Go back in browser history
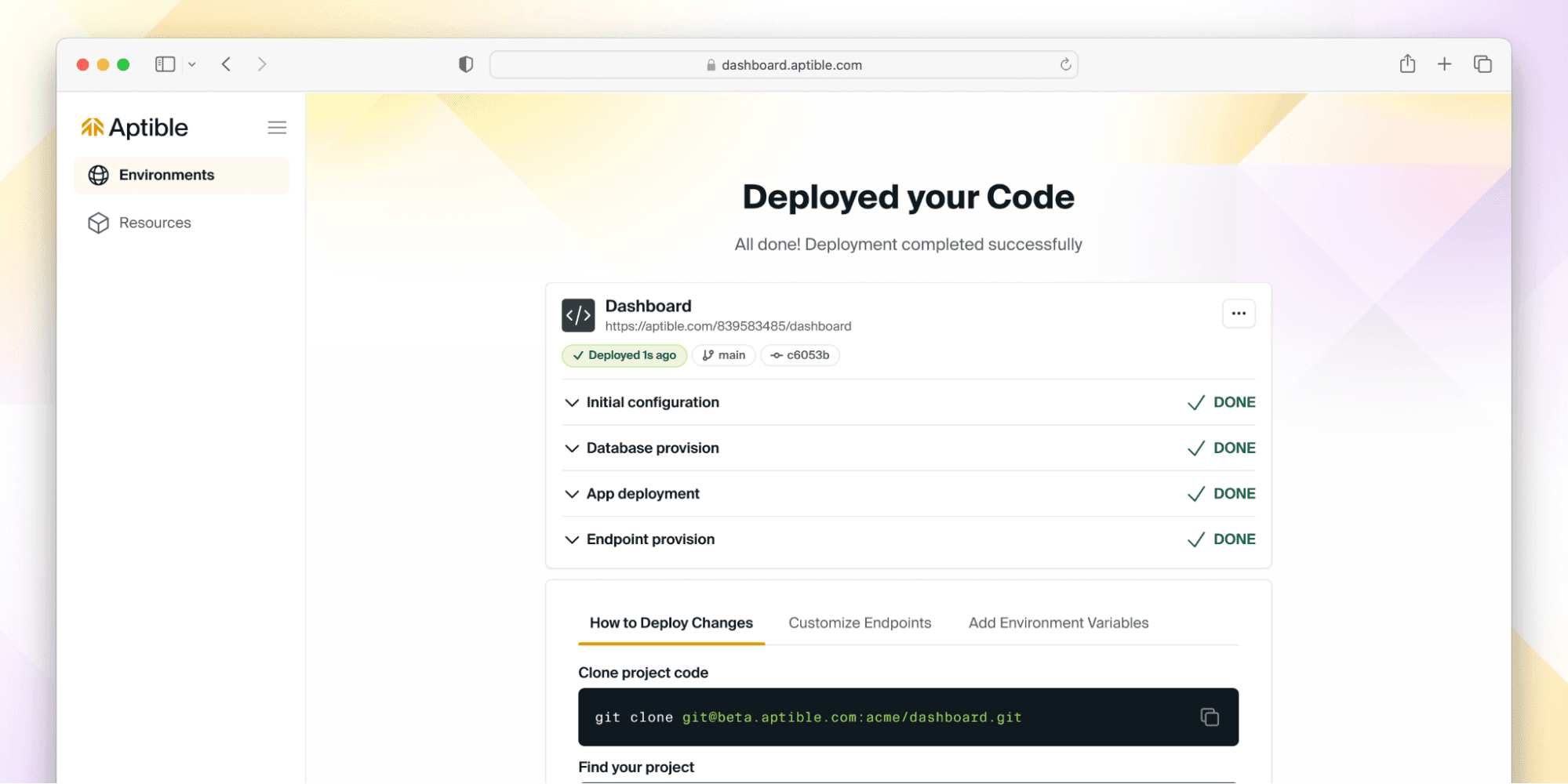Image resolution: width=1568 pixels, height=784 pixels. tap(226, 64)
